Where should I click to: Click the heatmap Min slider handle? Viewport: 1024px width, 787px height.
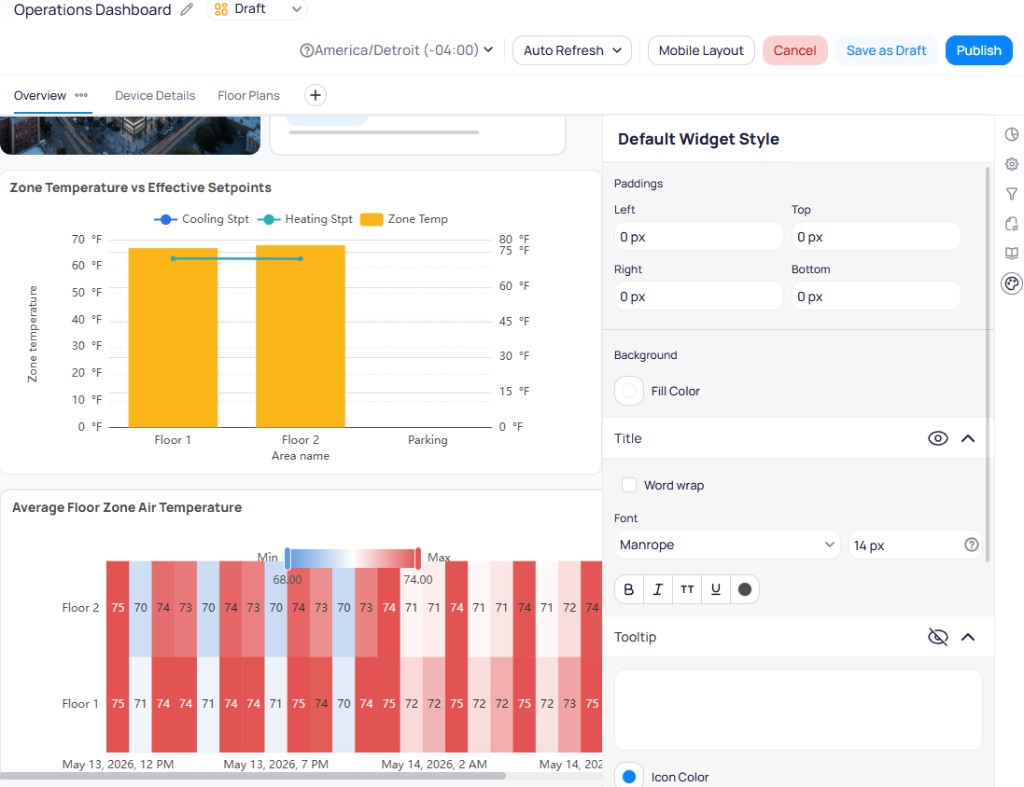pos(287,558)
